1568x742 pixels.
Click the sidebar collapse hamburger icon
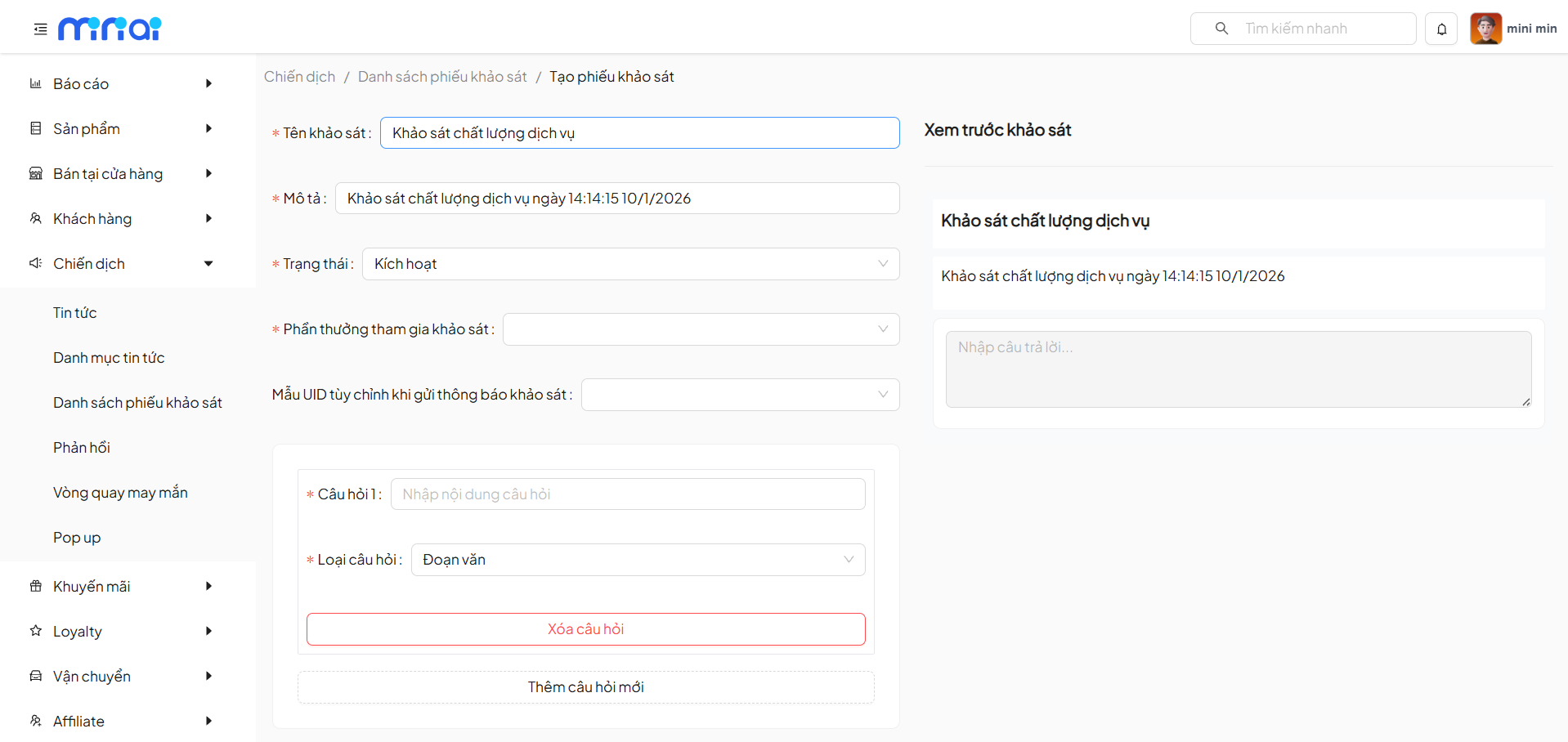(x=40, y=29)
